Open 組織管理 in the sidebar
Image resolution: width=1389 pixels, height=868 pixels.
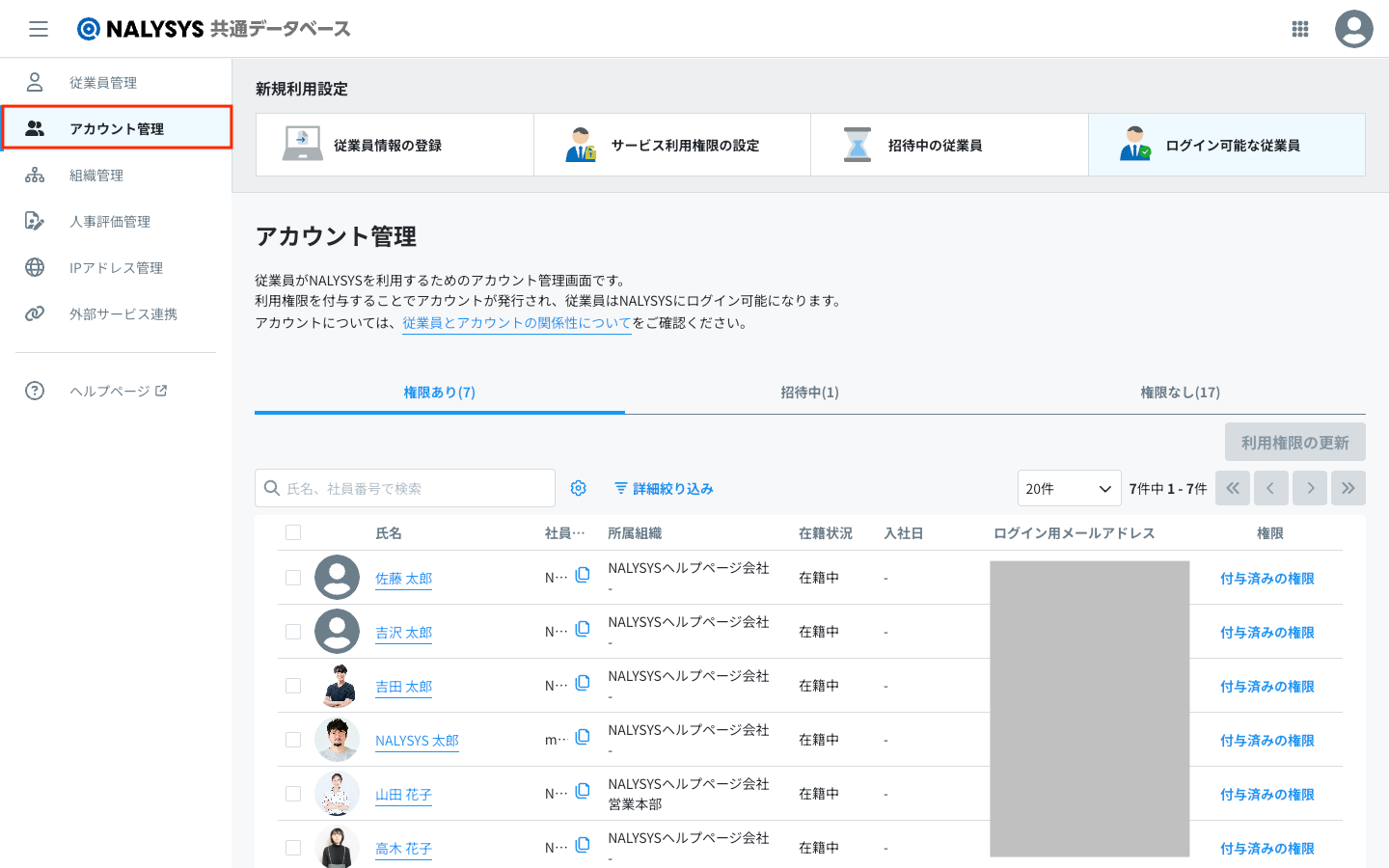tap(96, 176)
